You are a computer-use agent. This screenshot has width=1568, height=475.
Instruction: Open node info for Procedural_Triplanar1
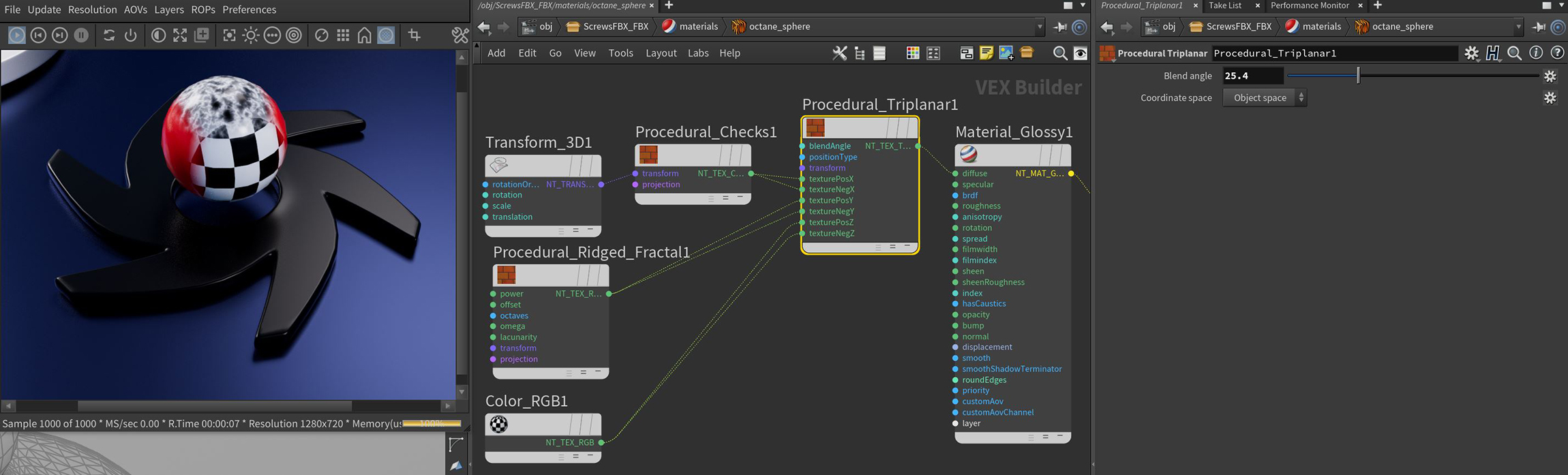coord(1536,53)
